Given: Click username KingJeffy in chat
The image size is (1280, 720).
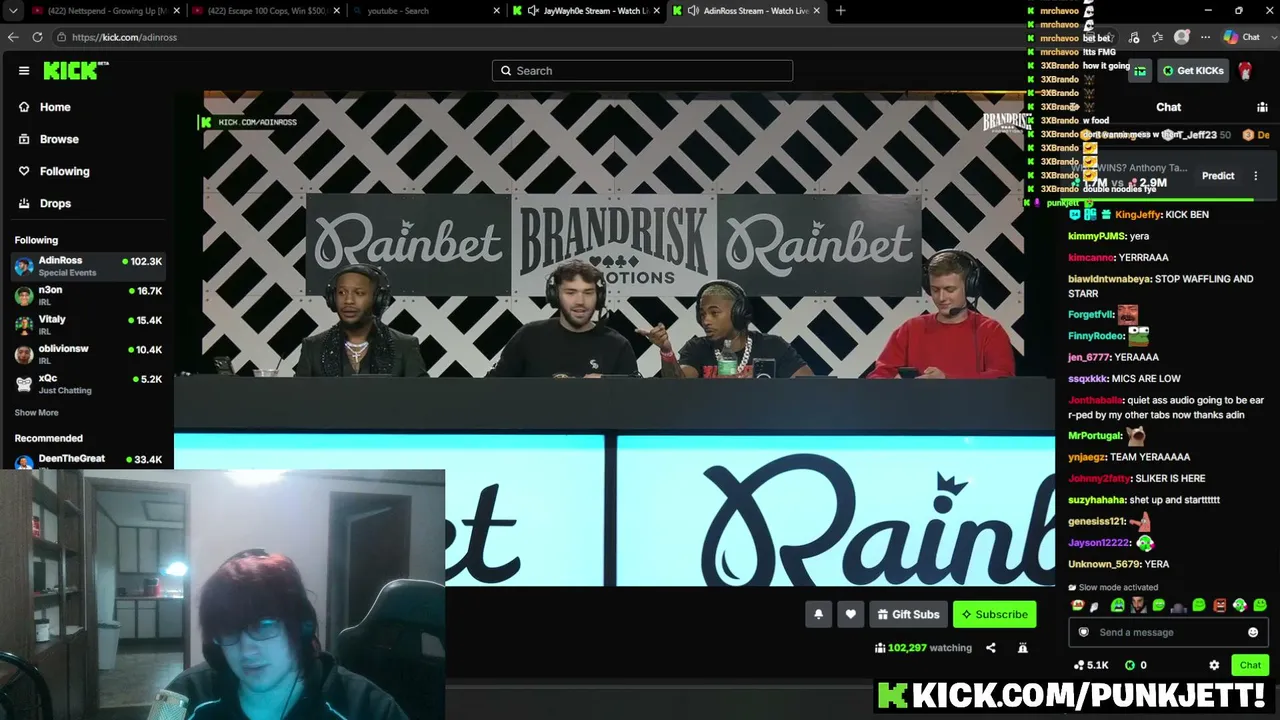Looking at the screenshot, I should click(x=1138, y=215).
